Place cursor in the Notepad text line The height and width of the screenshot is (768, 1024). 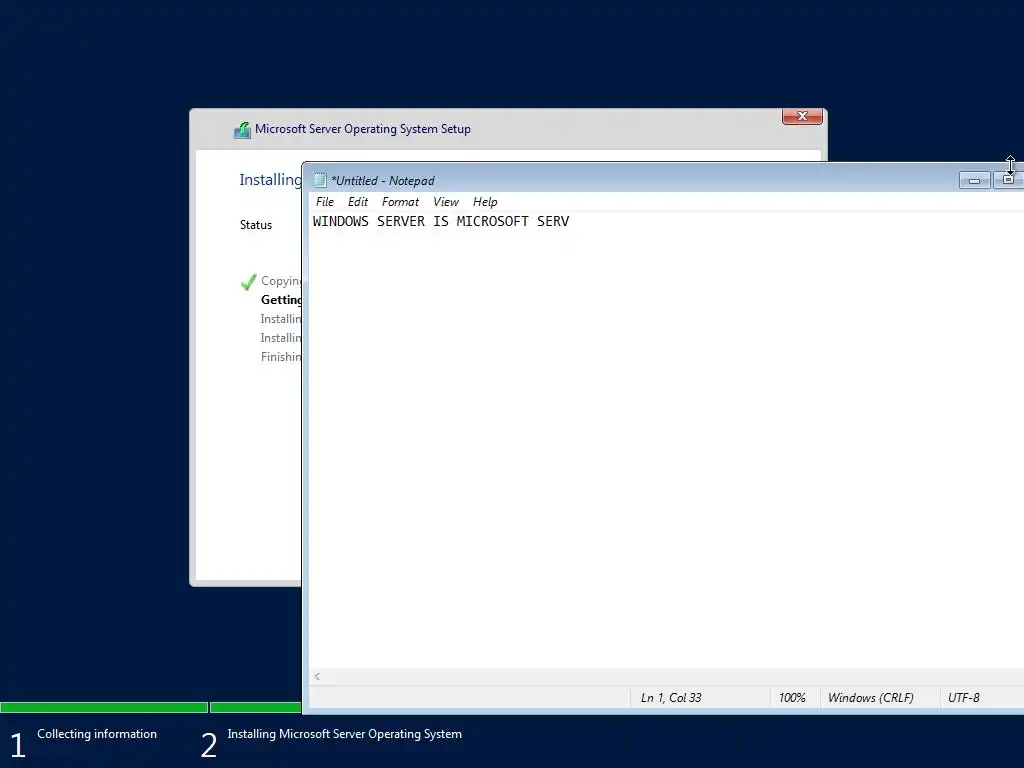pyautogui.click(x=441, y=221)
